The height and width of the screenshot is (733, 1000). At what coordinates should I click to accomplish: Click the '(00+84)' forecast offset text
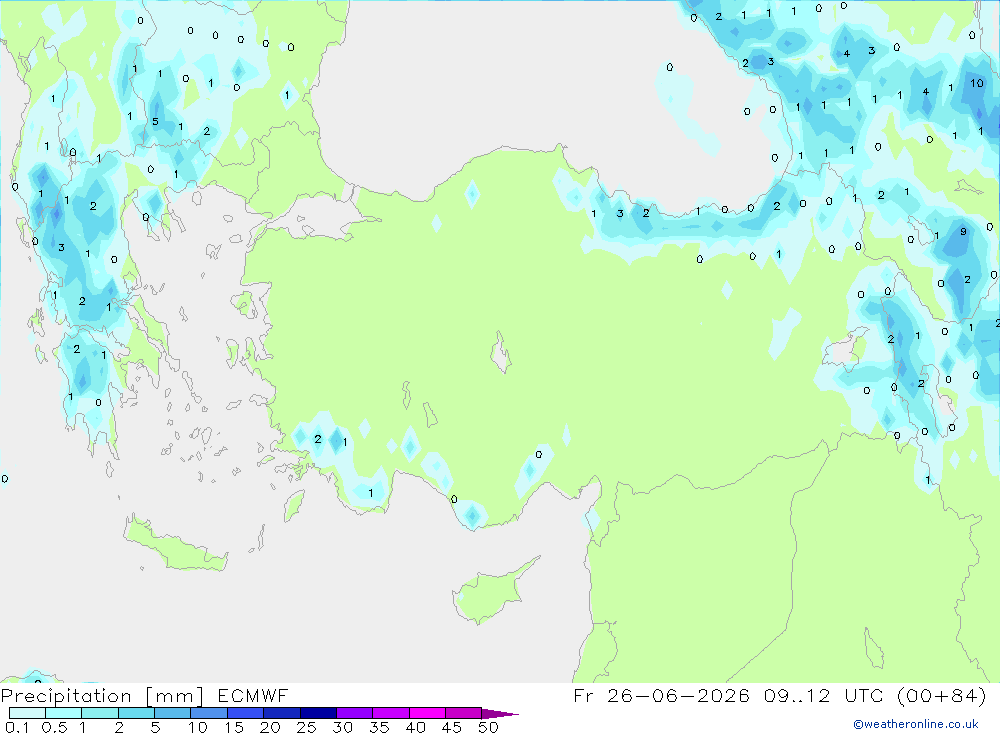click(942, 695)
